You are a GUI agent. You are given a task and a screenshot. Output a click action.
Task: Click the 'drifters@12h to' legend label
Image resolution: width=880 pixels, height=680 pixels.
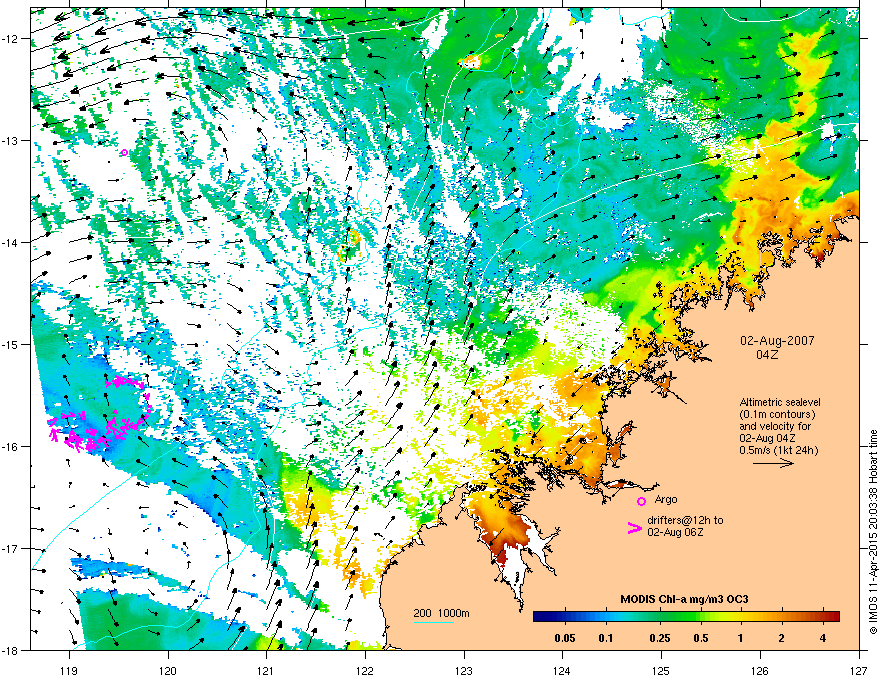[685, 520]
